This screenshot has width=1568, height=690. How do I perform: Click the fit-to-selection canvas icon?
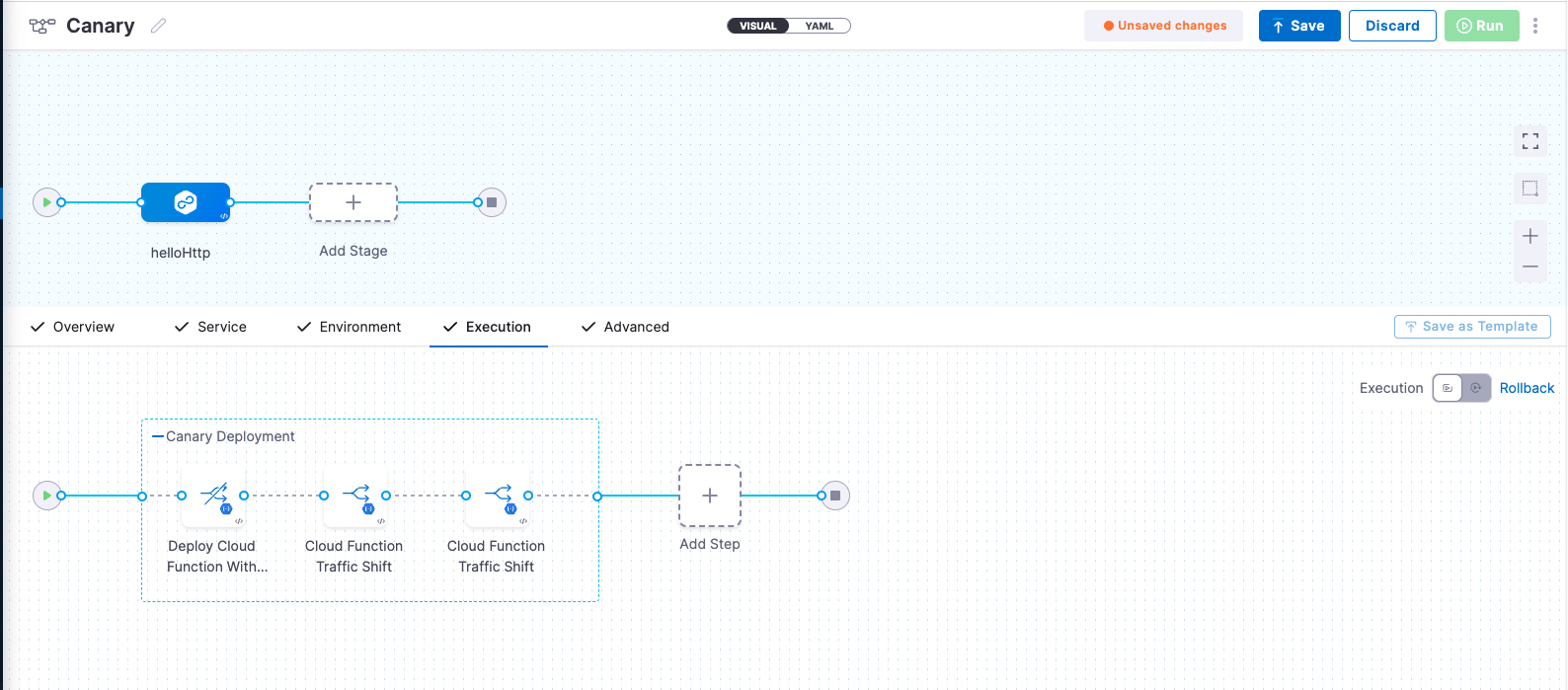coord(1529,189)
